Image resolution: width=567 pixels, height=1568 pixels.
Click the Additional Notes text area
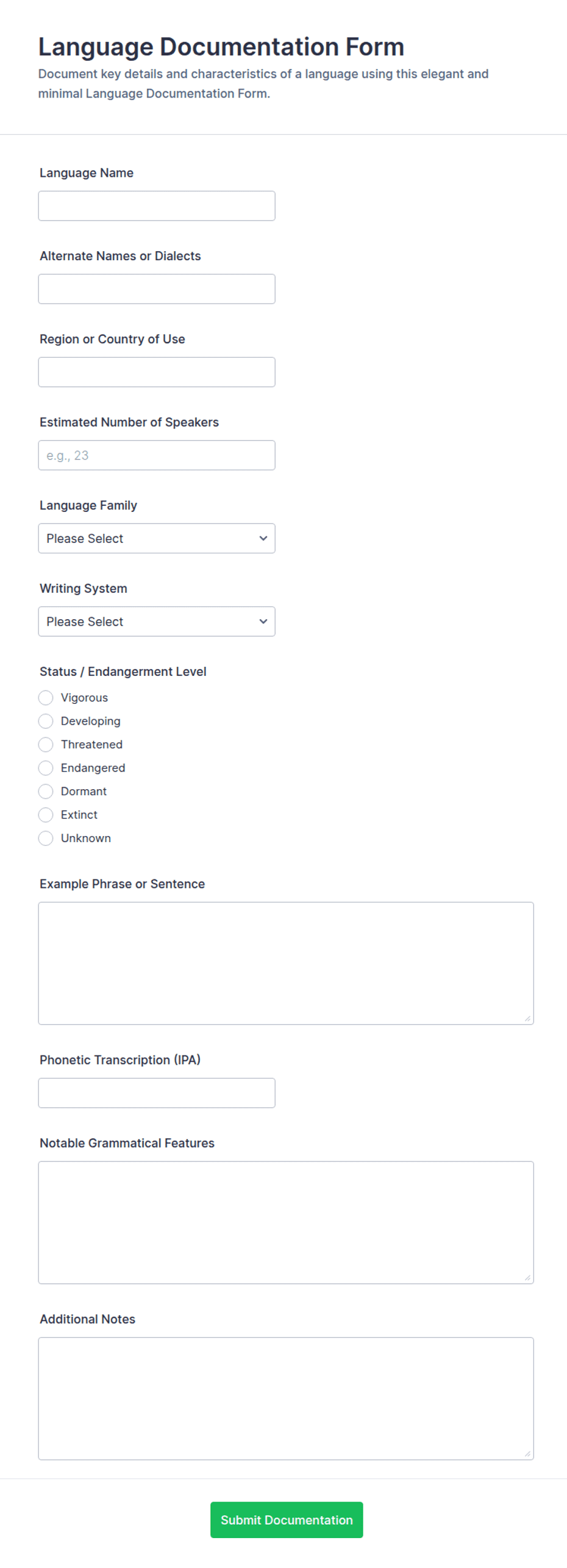pos(286,1399)
